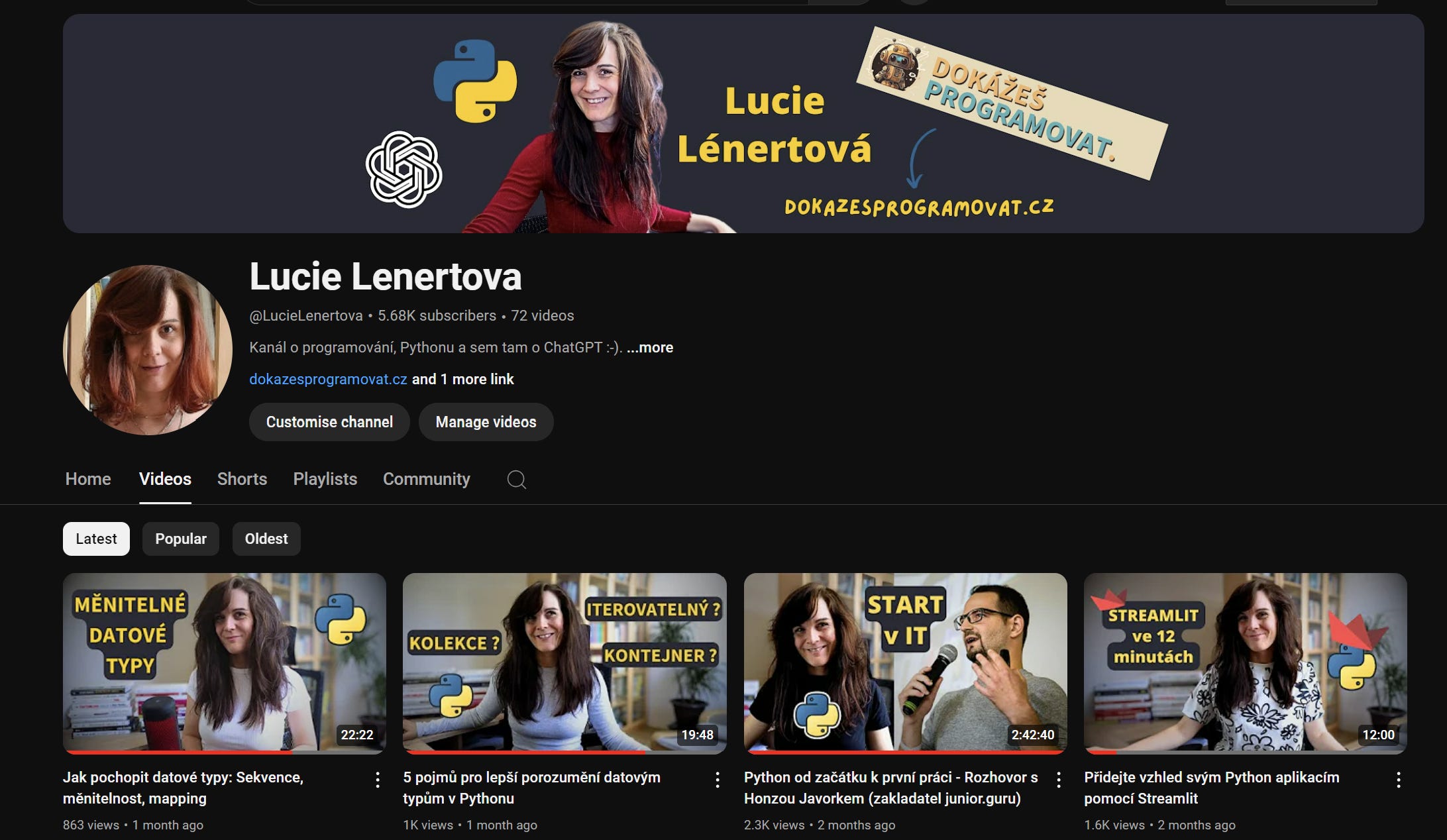1447x840 pixels.
Task: Click the 22:22 duration badge
Action: coord(357,735)
